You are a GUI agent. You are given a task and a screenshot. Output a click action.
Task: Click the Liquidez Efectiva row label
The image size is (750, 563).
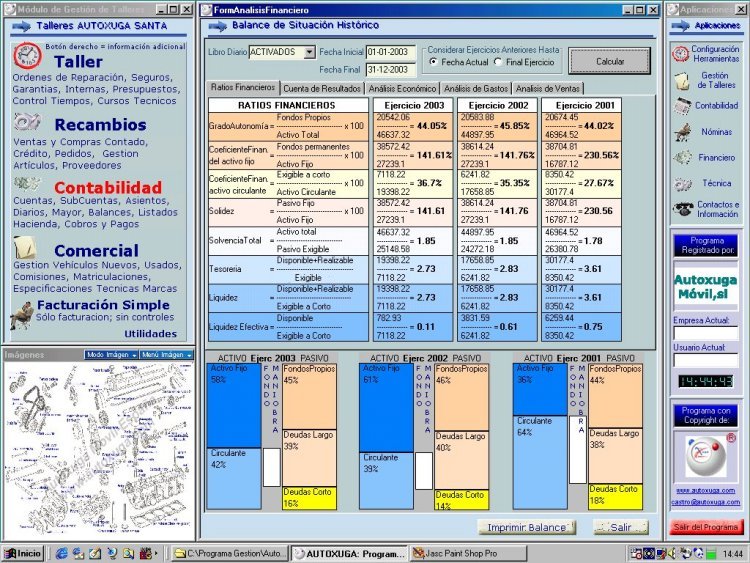click(238, 327)
